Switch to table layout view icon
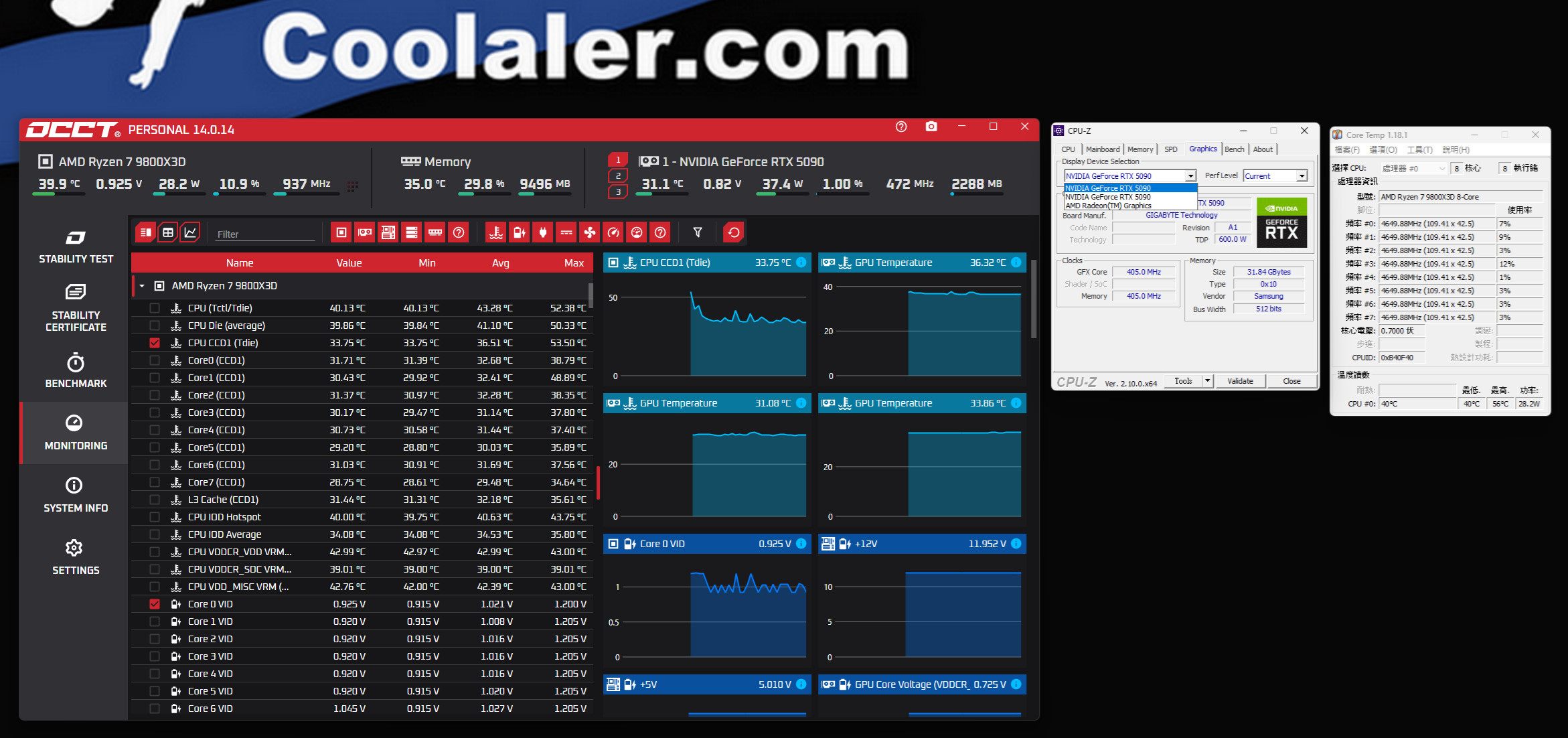Screen dimensions: 1568x738 click(x=168, y=232)
